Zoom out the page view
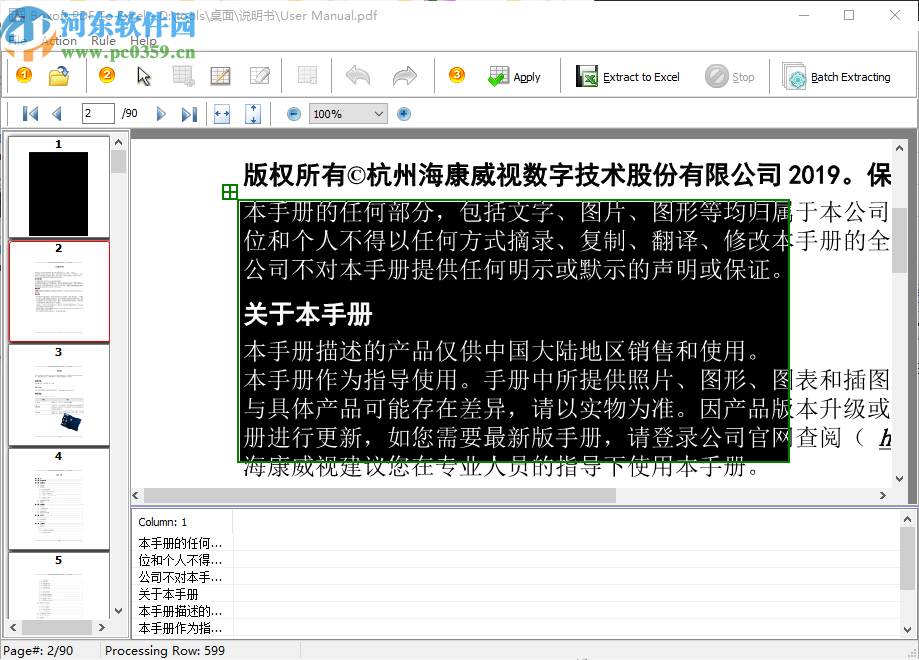 point(293,113)
